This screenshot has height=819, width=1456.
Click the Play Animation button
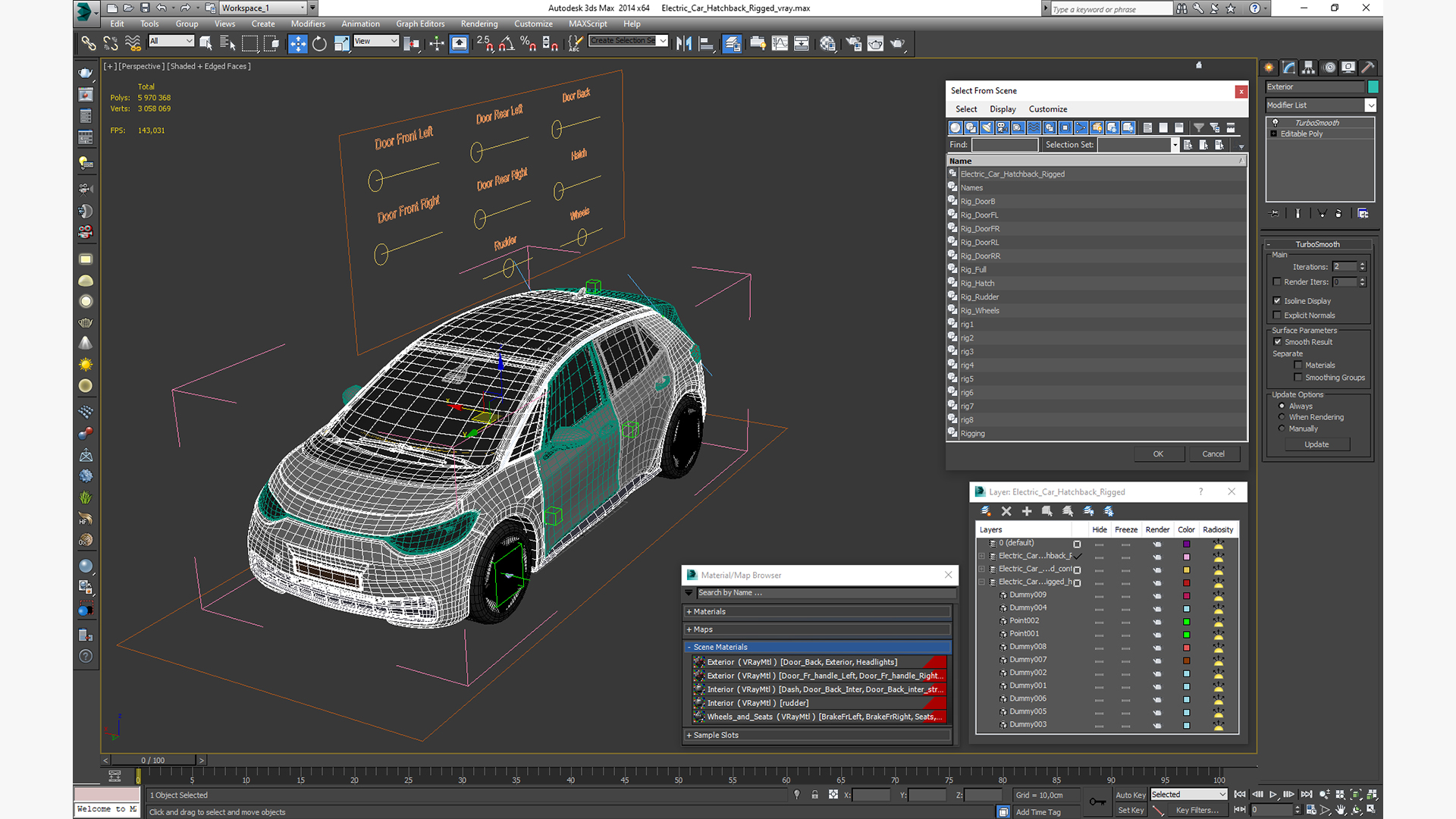click(x=1273, y=795)
